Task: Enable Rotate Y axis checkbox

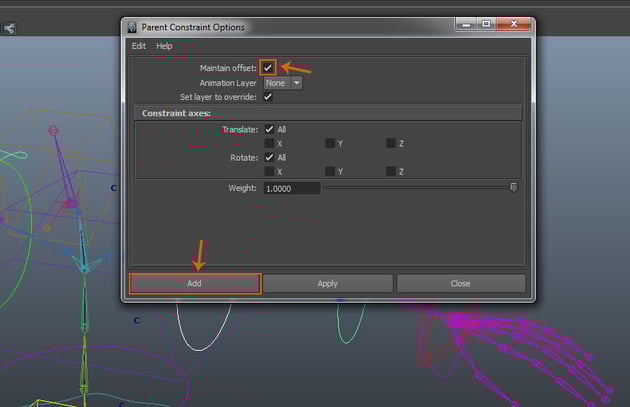Action: [x=330, y=172]
